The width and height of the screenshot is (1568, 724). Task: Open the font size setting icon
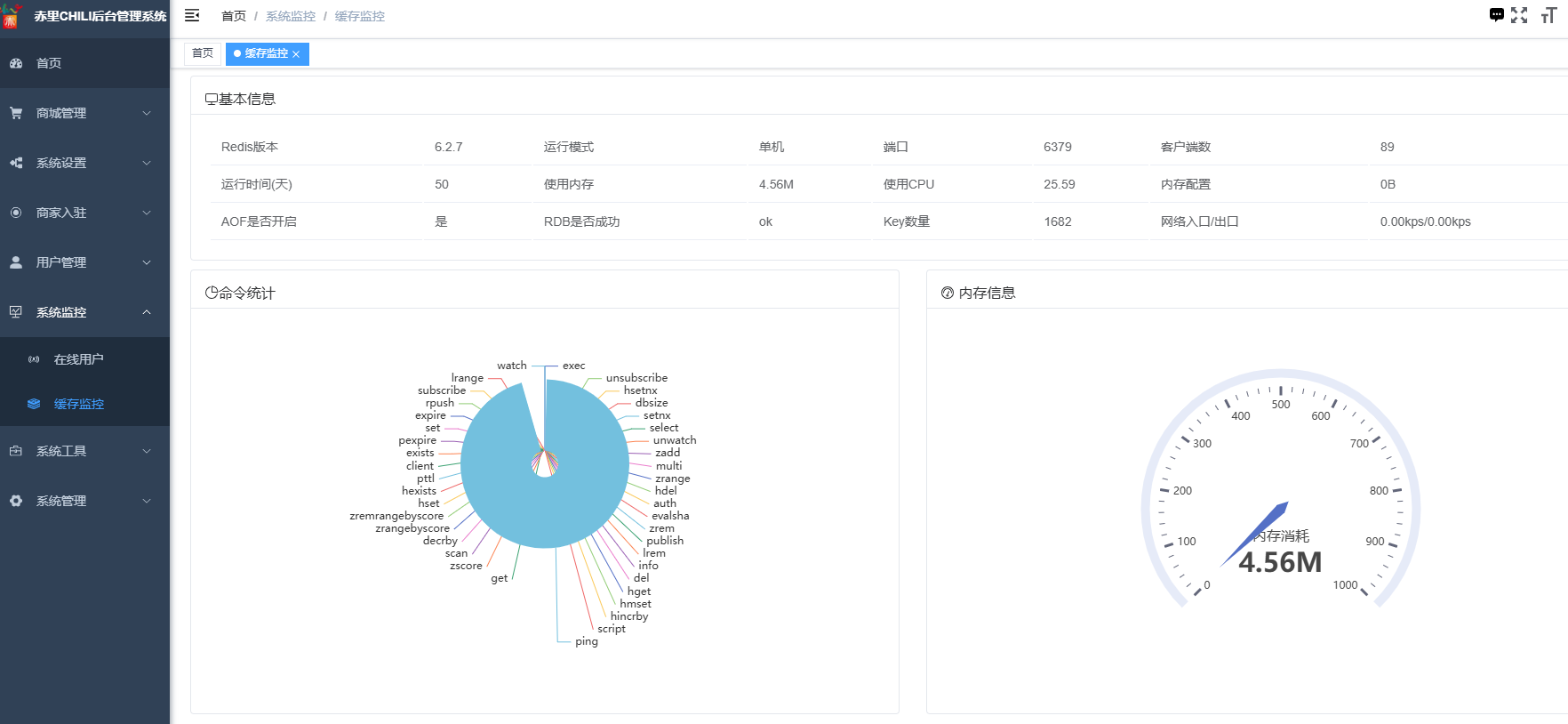(x=1548, y=15)
